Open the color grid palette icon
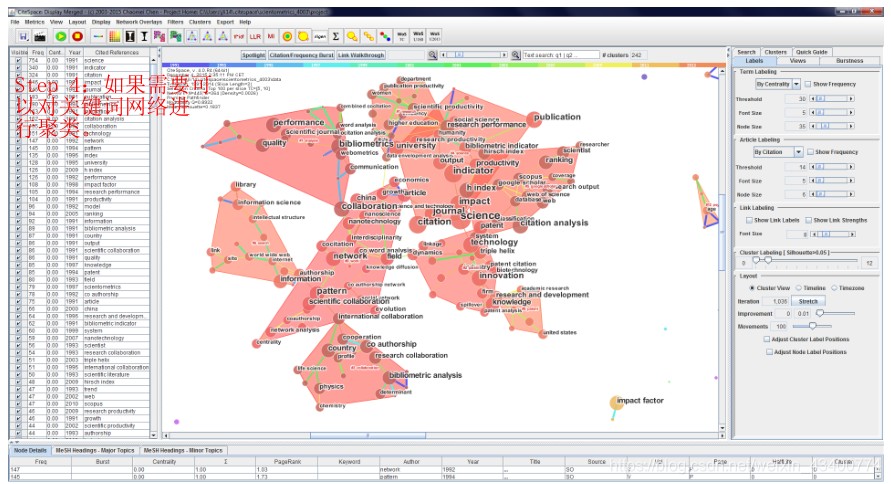This screenshot has width=891, height=484. 114,36
